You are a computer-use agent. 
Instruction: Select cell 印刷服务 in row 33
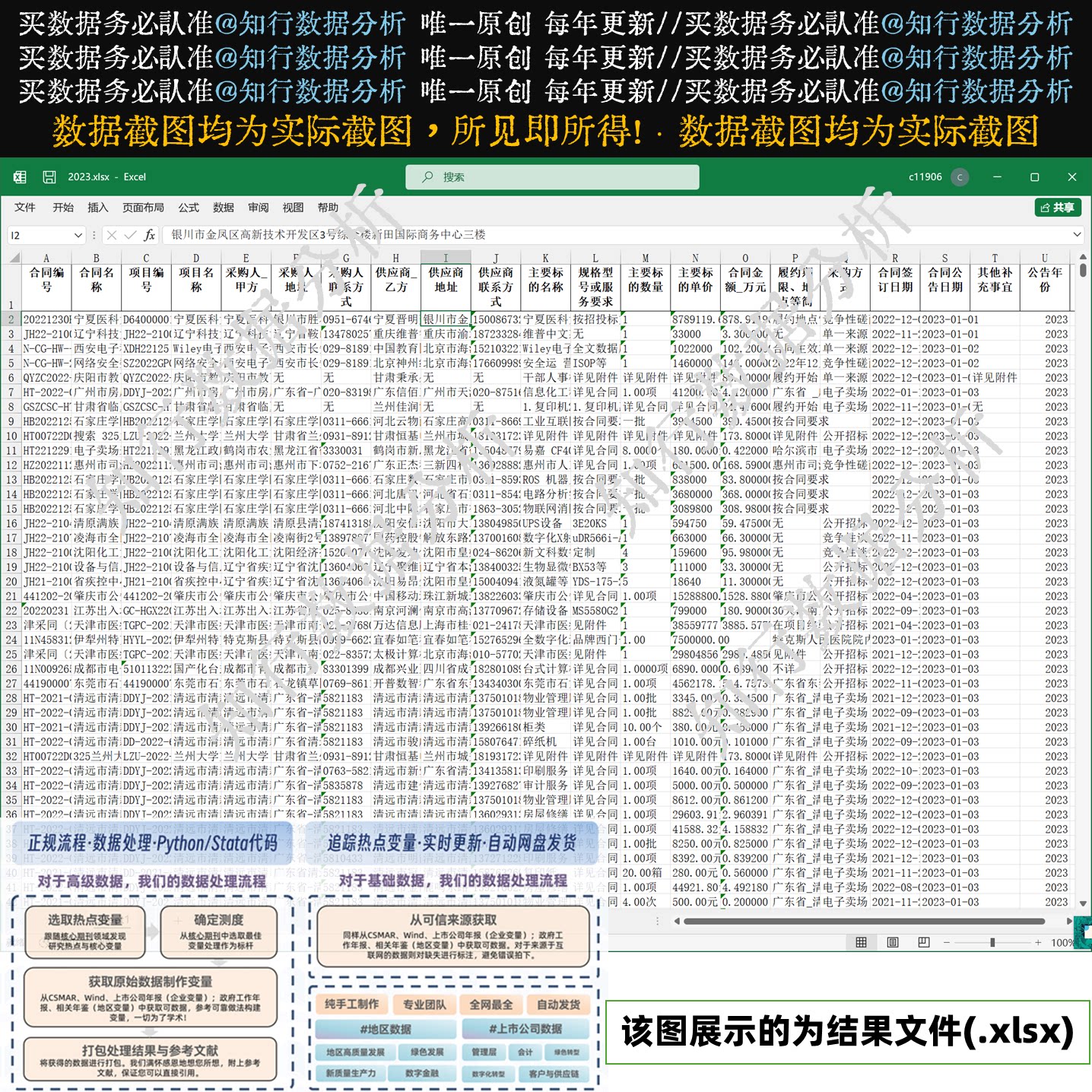pos(545,771)
